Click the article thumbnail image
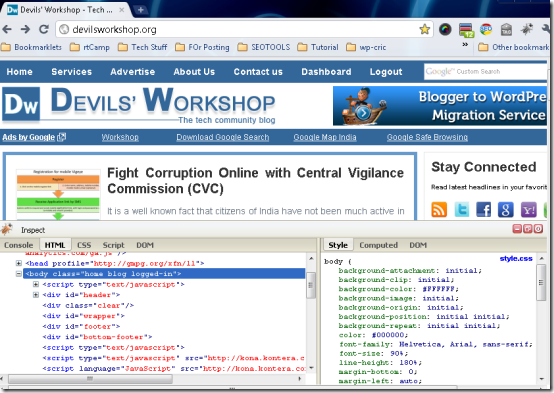Viewport: 554px width, 393px height. click(58, 194)
